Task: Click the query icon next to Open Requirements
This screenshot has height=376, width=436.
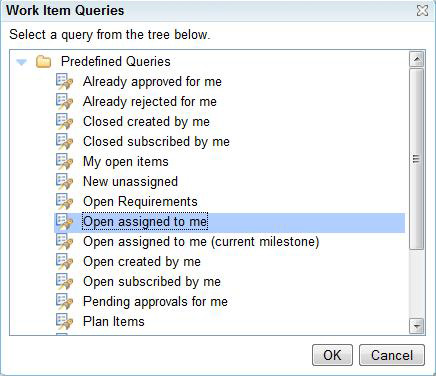Action: point(64,202)
